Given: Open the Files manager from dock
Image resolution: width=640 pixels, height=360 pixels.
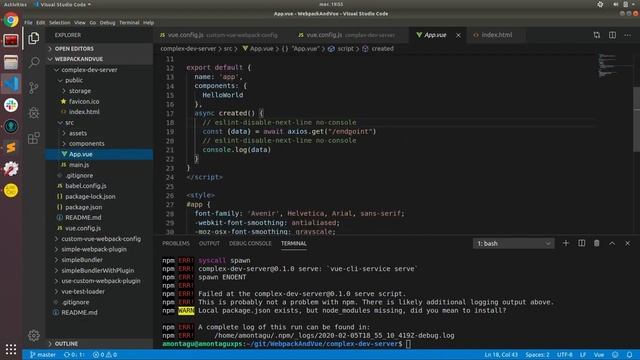Looking at the screenshot, I should click(11, 62).
